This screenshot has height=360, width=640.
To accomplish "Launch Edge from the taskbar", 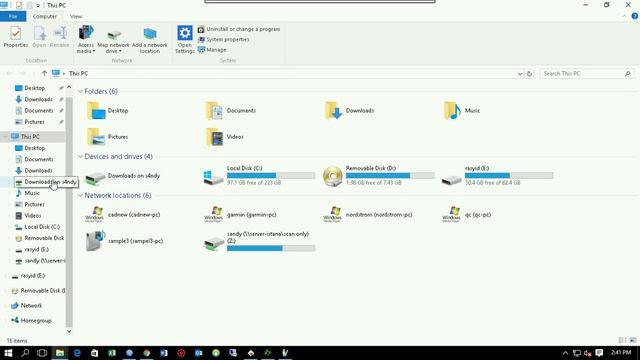I will pyautogui.click(x=77, y=353).
